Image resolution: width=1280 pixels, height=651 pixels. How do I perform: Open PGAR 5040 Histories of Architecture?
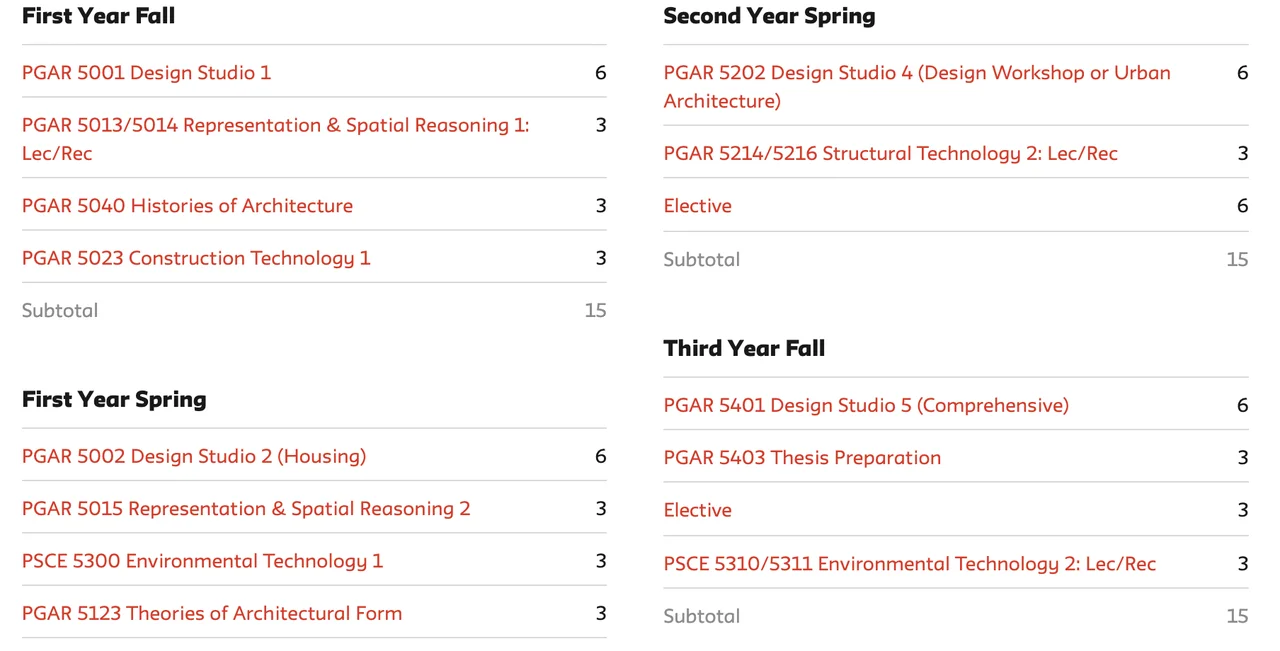coord(187,206)
